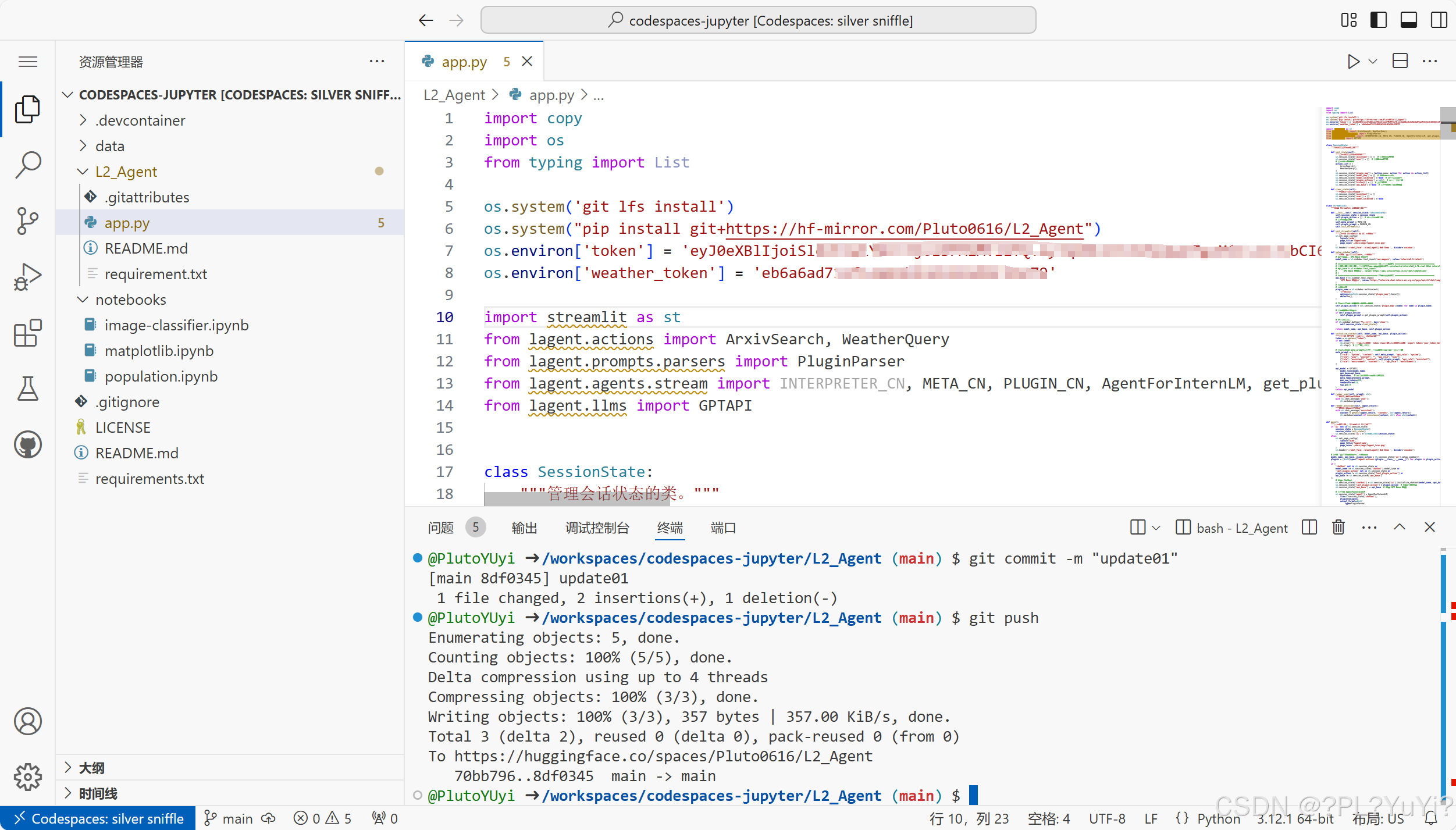Kill terminal with trash icon
Screen dimensions: 1456x830
[x=1338, y=528]
